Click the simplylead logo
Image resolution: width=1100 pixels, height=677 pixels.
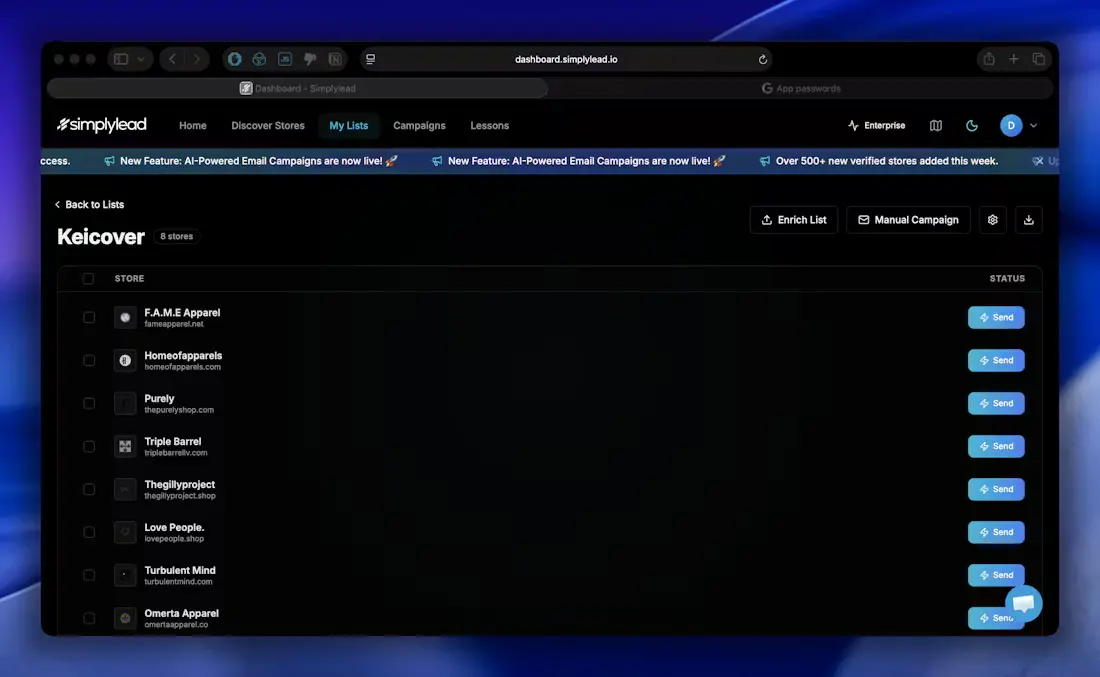[102, 125]
